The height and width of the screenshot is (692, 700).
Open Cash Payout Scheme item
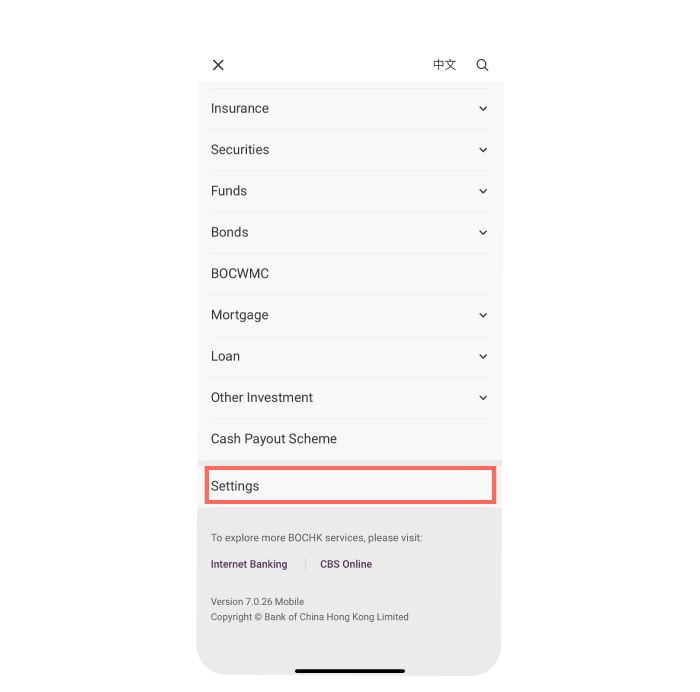(350, 439)
